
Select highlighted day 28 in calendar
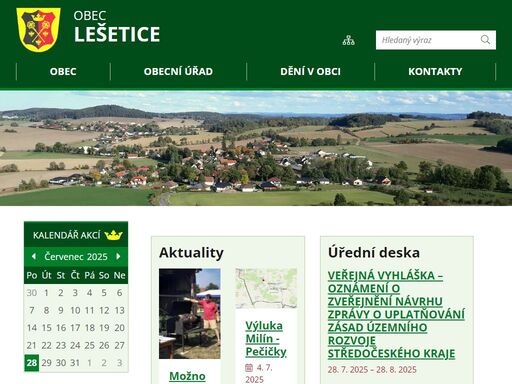pos(32,363)
